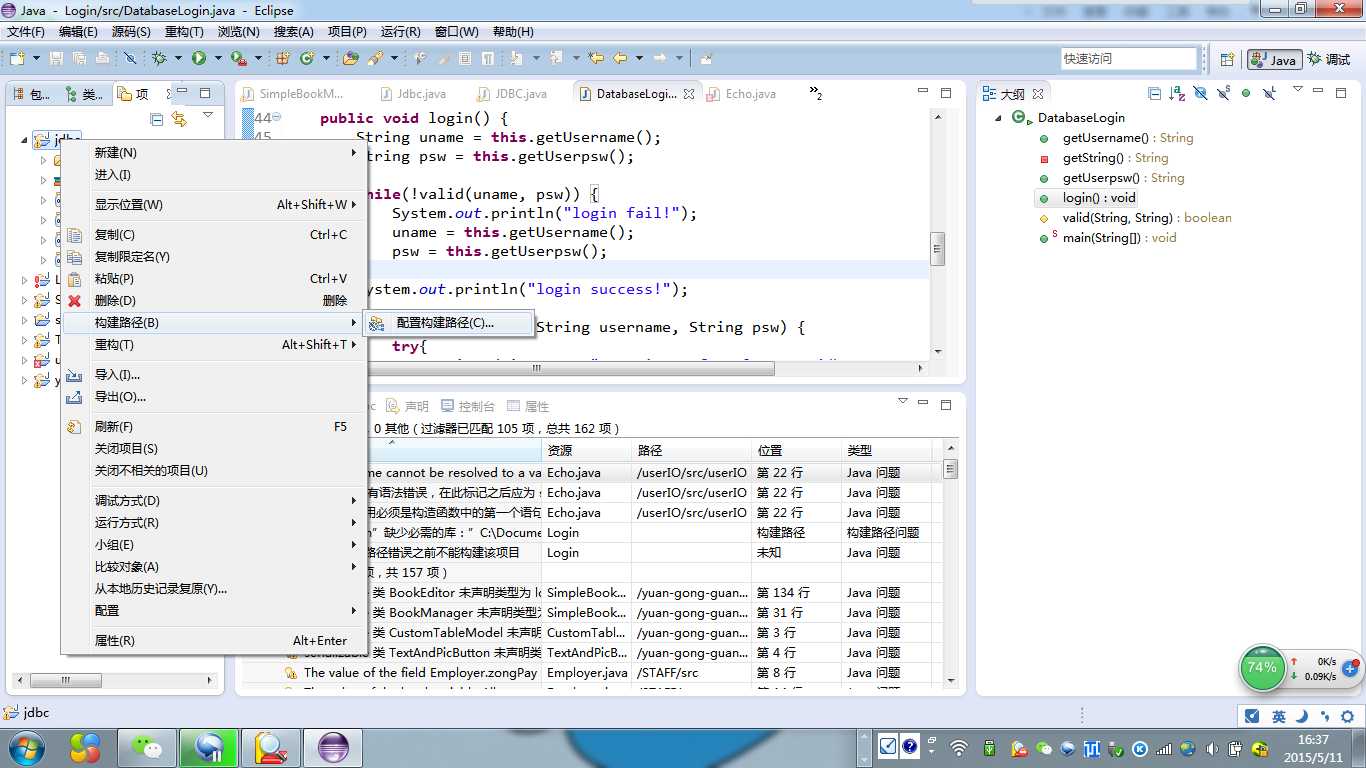Click the New Java Class icon
This screenshot has height=768, width=1366.
(307, 59)
